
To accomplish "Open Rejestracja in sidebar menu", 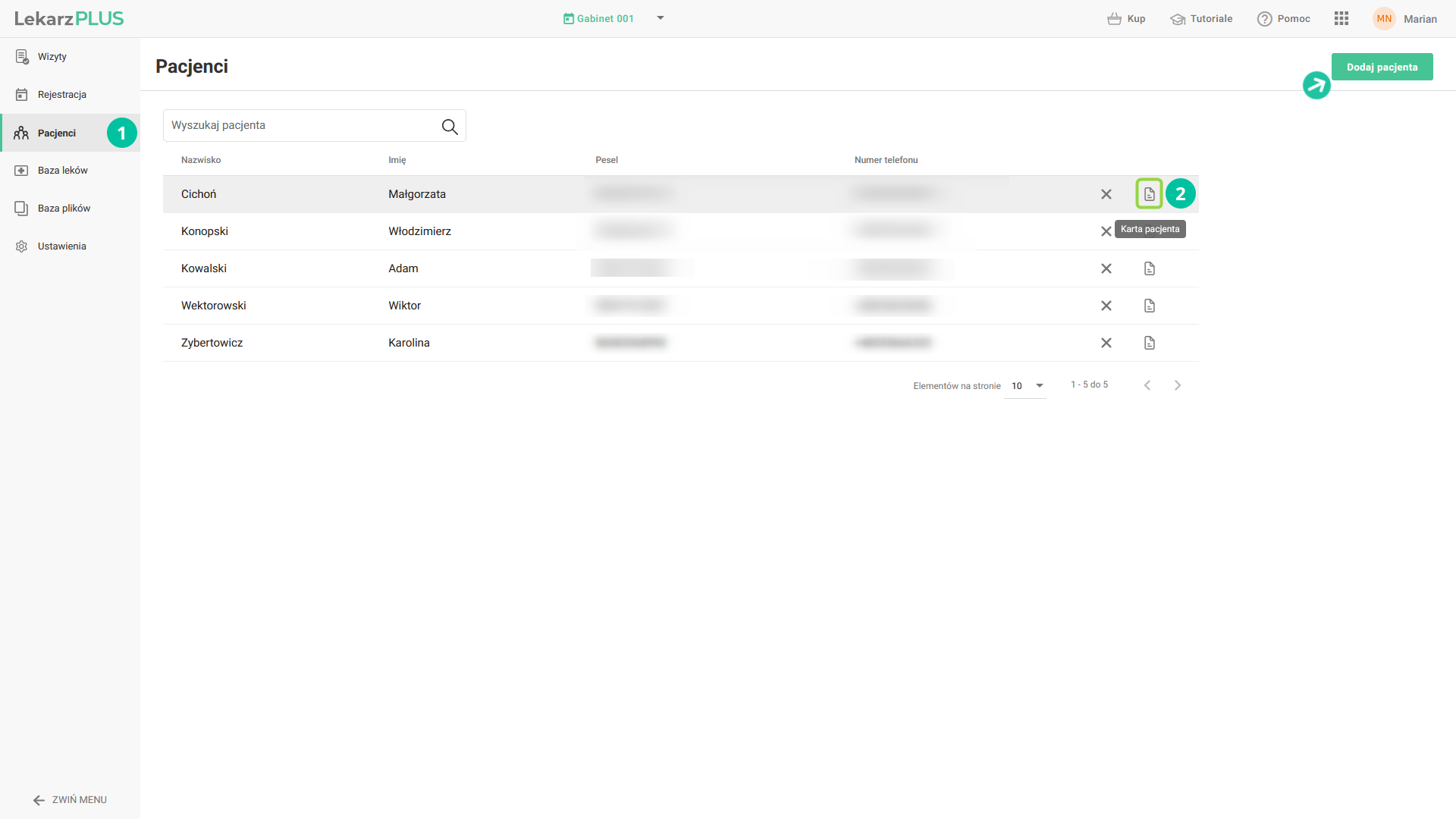I will tap(61, 95).
